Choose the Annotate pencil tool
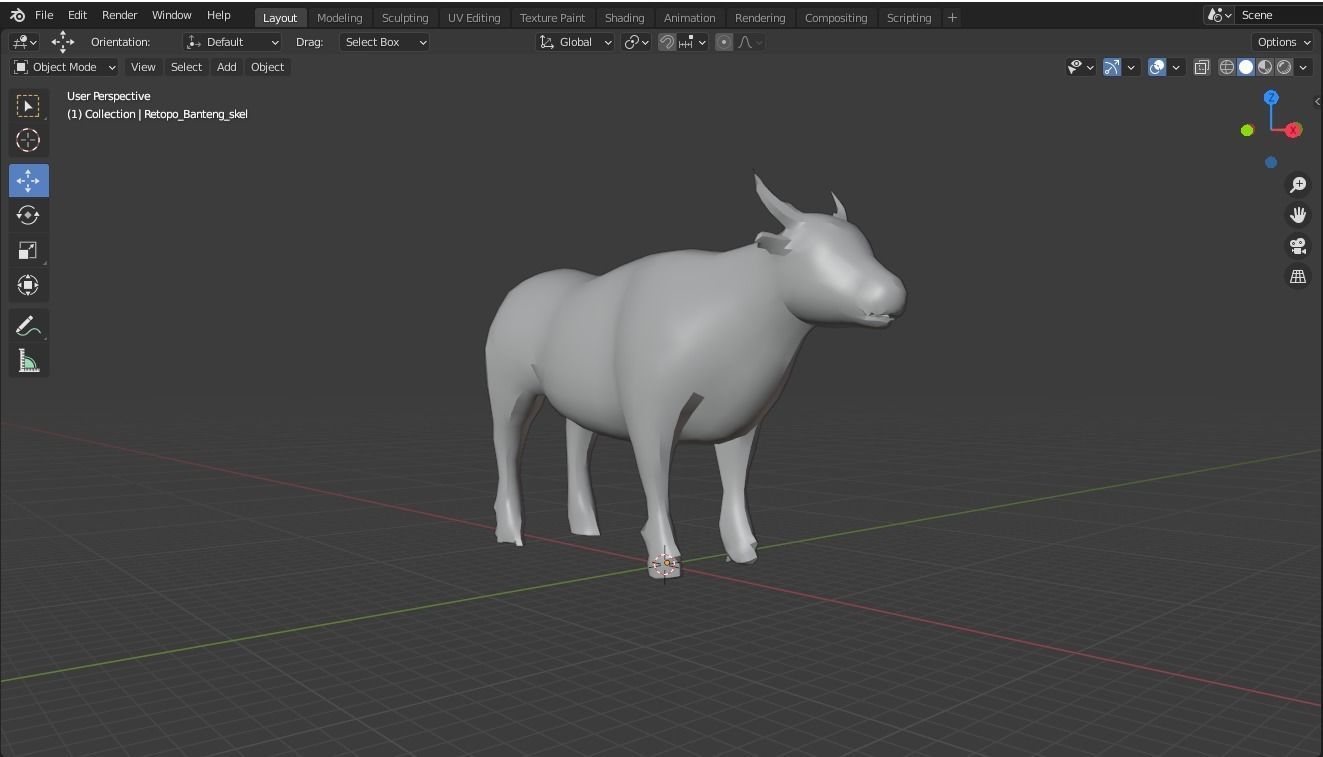Viewport: 1323px width, 757px height. (x=28, y=326)
